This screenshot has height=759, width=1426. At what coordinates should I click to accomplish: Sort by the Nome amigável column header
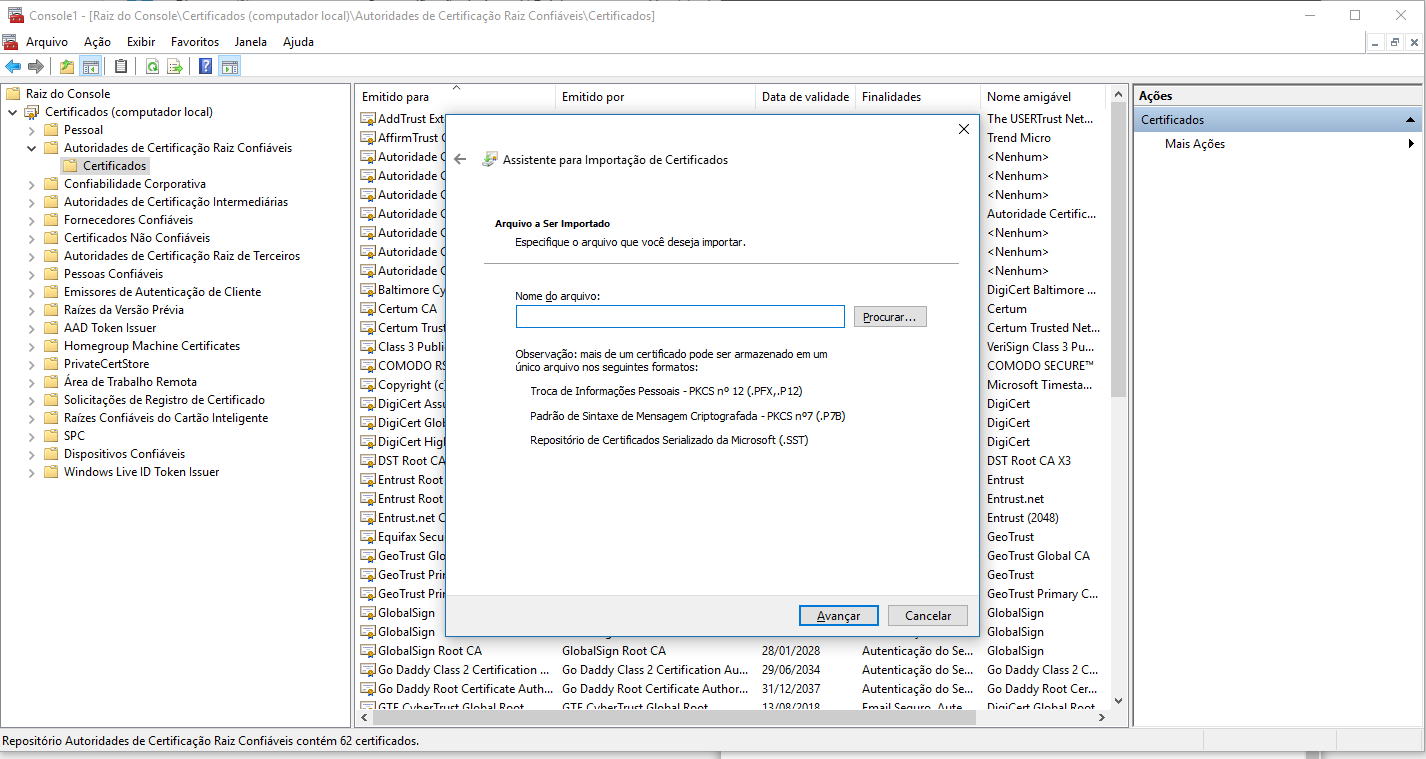[1043, 97]
